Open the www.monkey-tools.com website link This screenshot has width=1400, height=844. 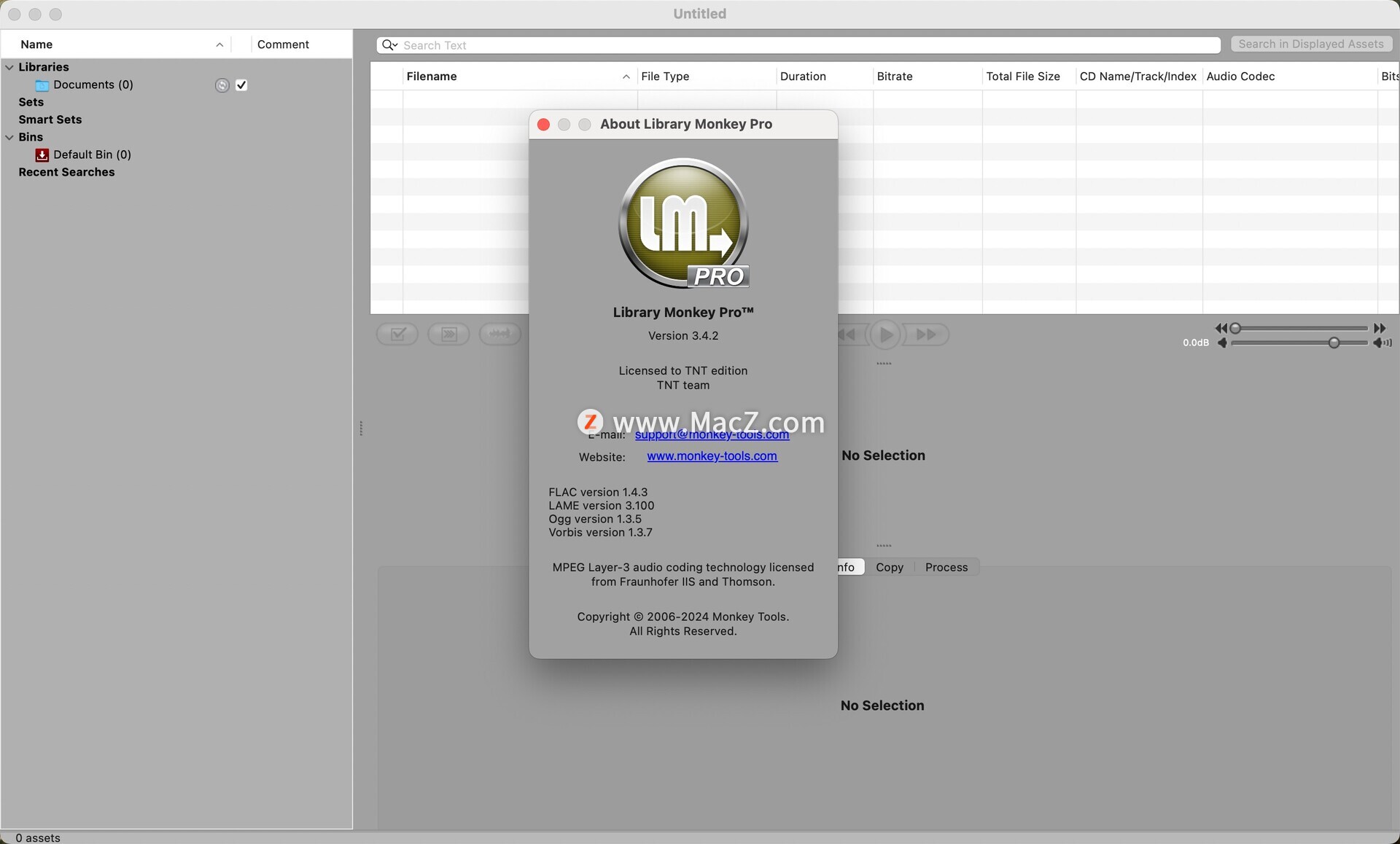click(712, 456)
